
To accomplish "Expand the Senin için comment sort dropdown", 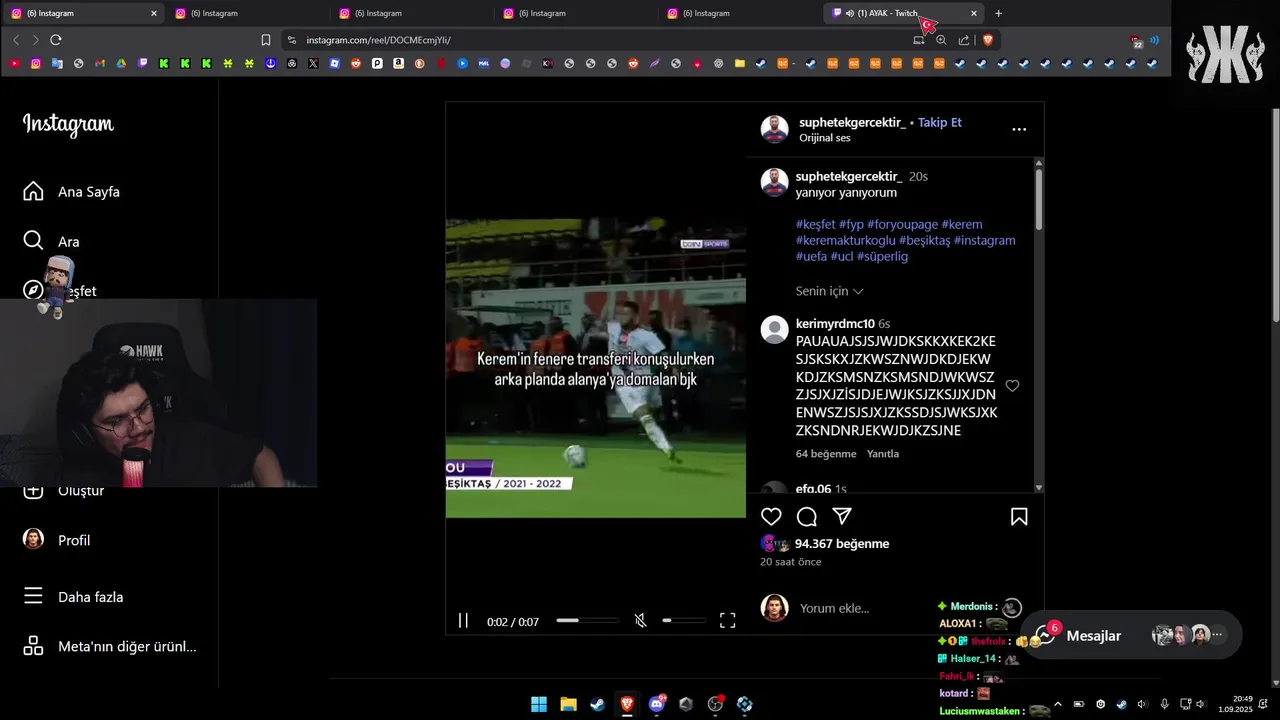I will pos(829,291).
